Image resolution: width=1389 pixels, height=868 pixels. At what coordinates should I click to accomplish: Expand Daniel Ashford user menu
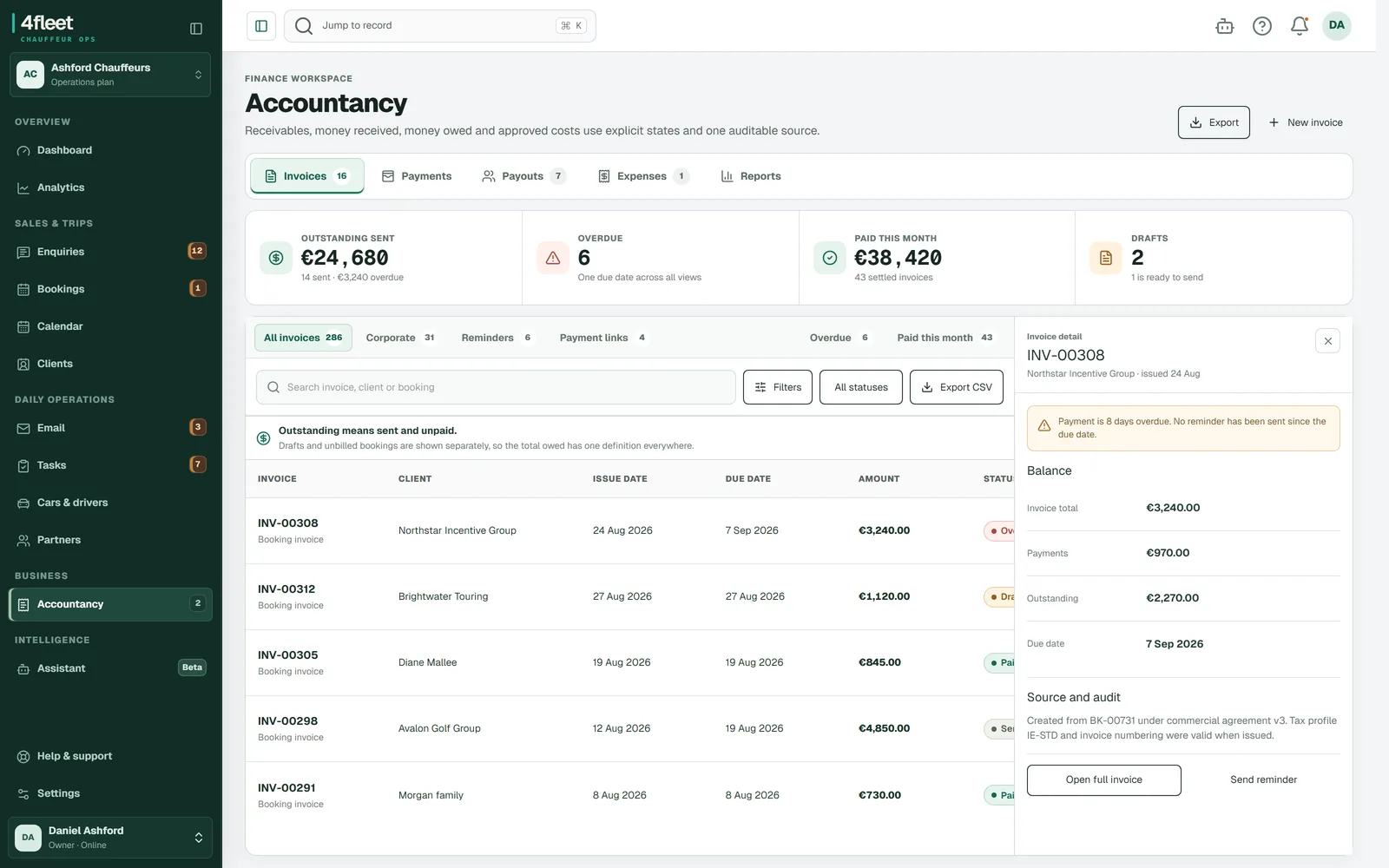click(x=110, y=838)
